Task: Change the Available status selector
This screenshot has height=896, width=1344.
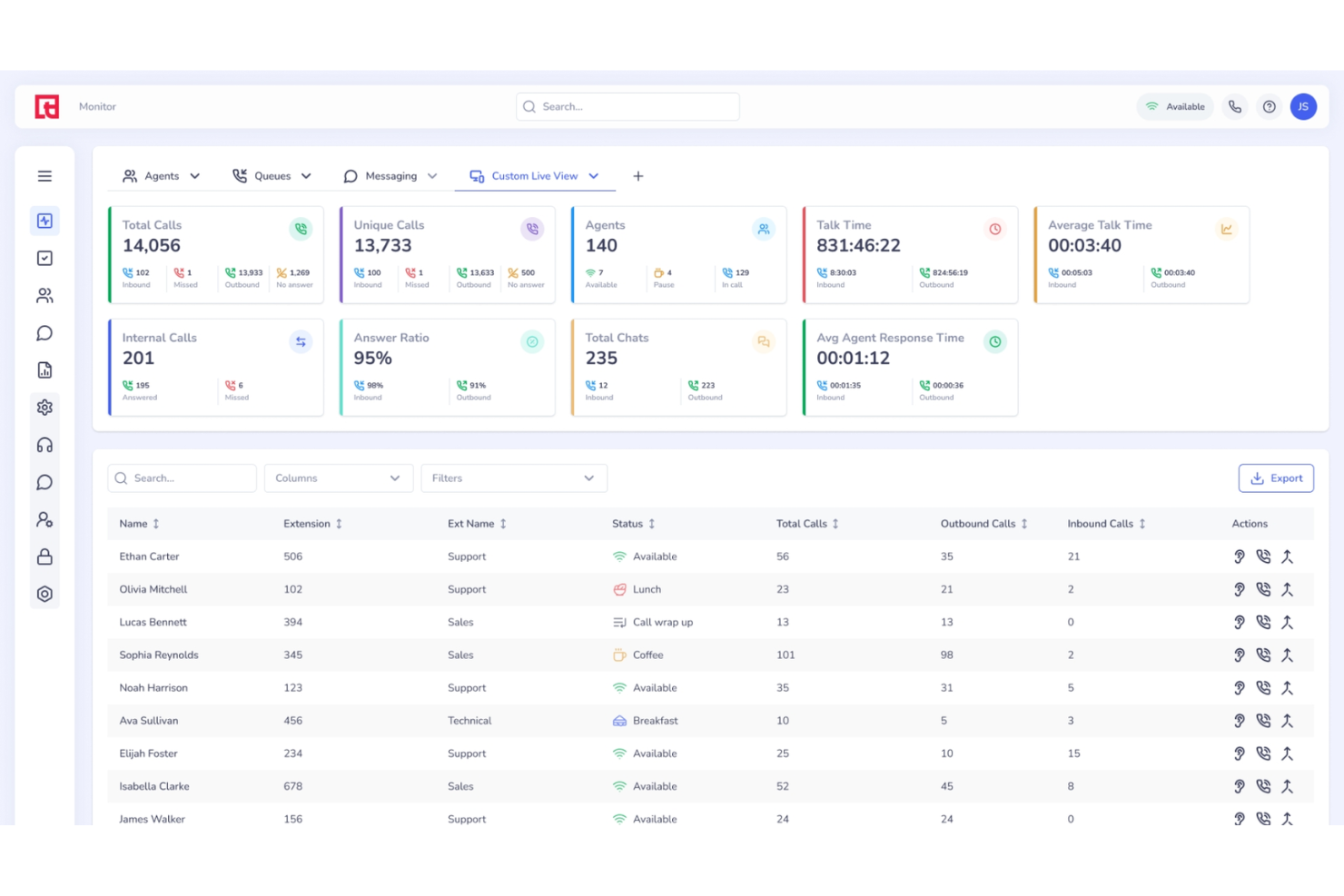Action: 1175,107
